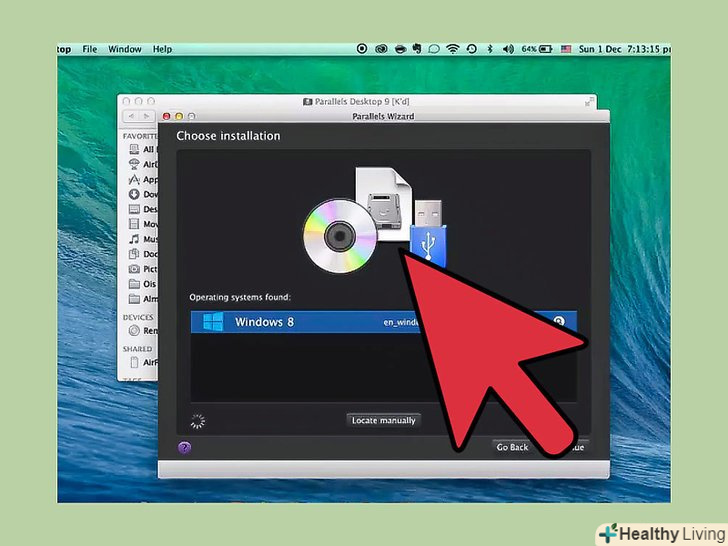Click the Go Back button
728x546 pixels.
click(x=512, y=447)
